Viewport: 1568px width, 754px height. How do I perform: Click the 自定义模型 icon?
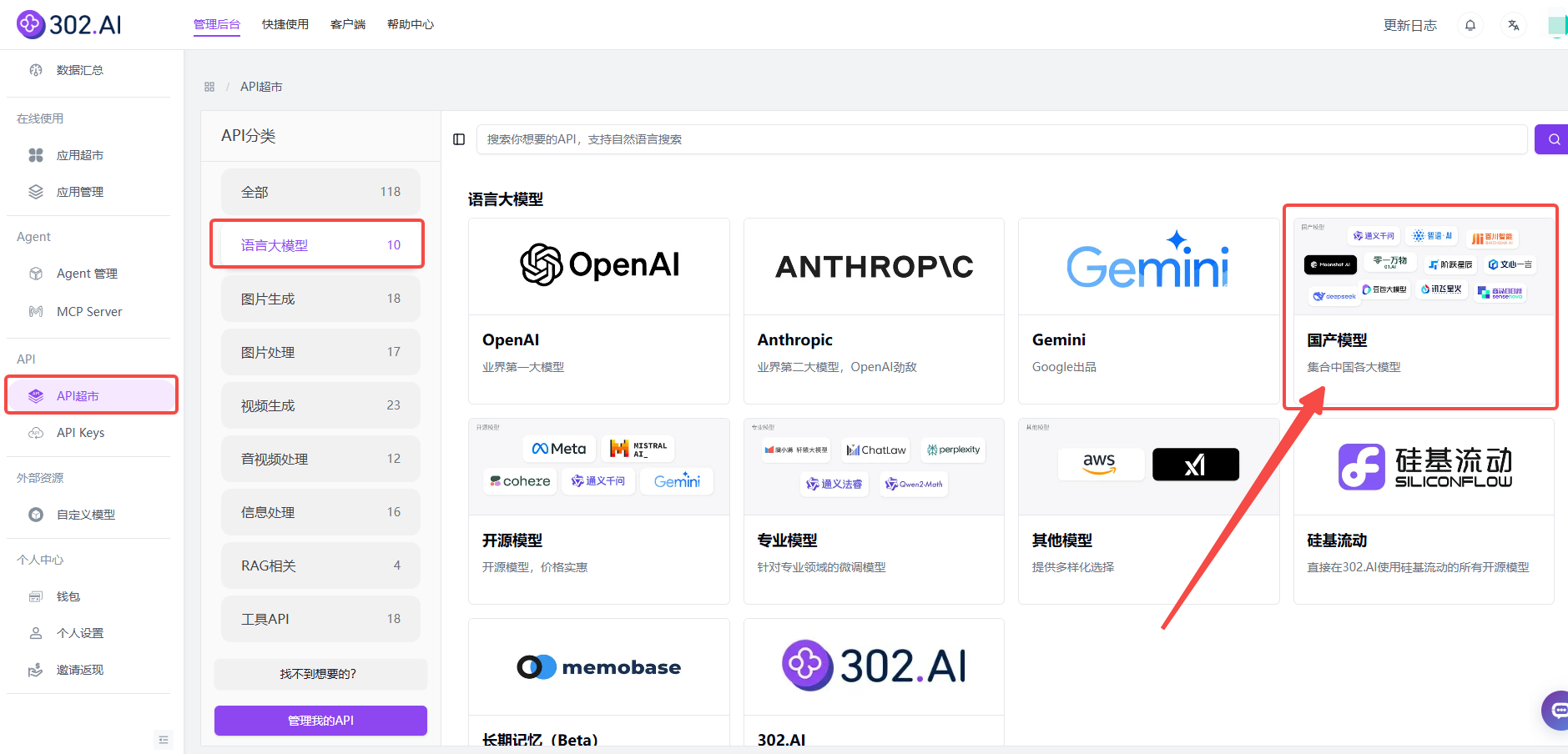click(x=36, y=515)
